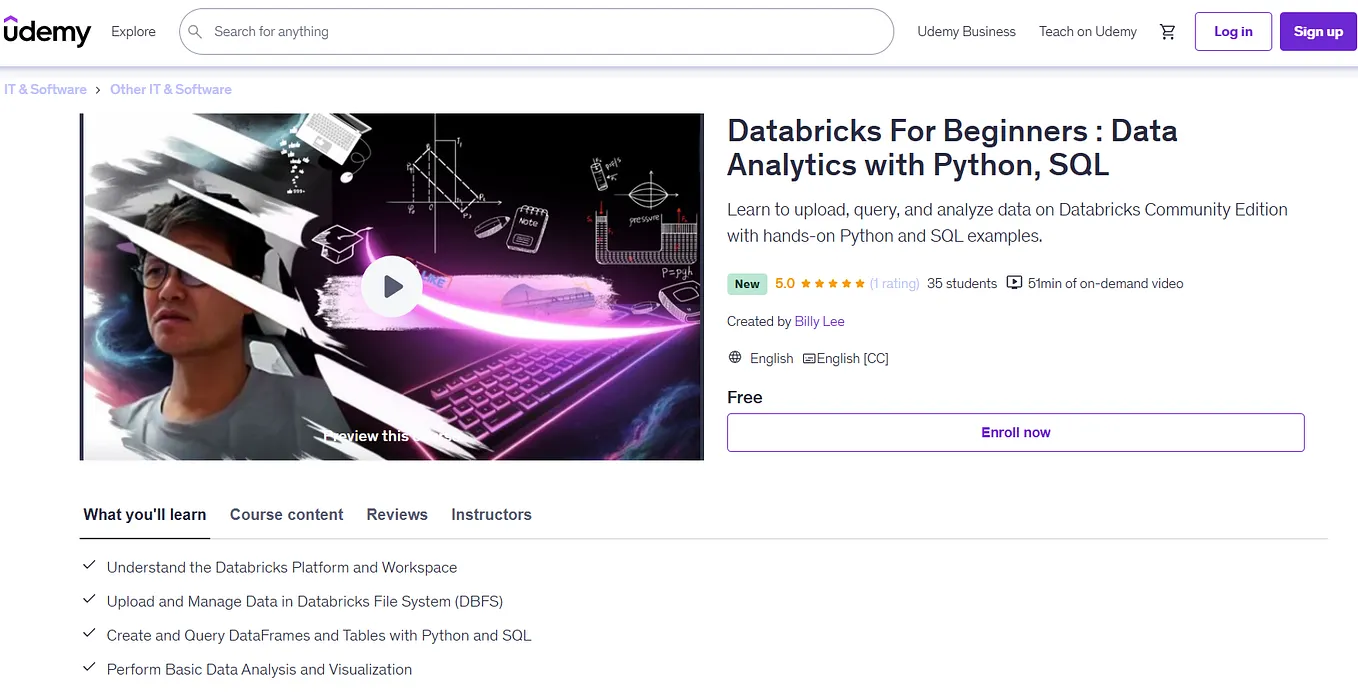Click the English [CC] captions icon
The image size is (1358, 696).
(808, 358)
